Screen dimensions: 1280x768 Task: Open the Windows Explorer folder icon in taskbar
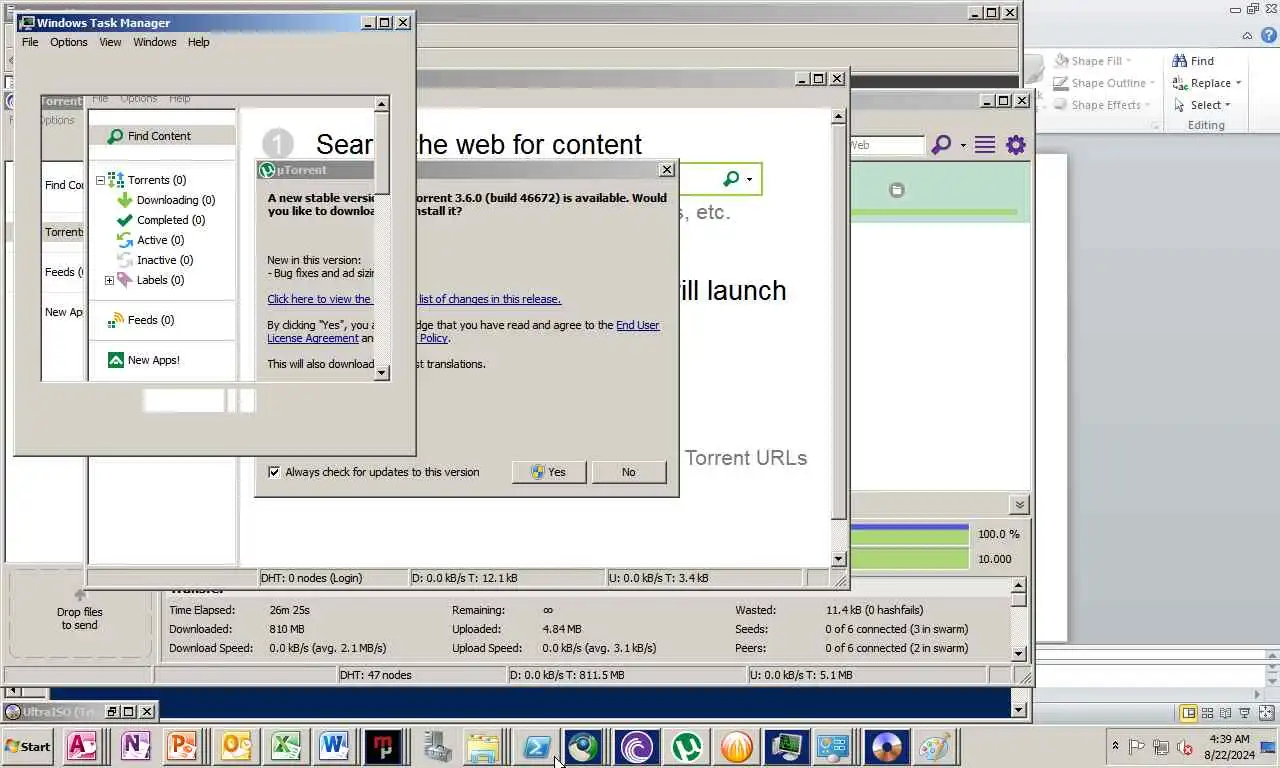pyautogui.click(x=482, y=746)
